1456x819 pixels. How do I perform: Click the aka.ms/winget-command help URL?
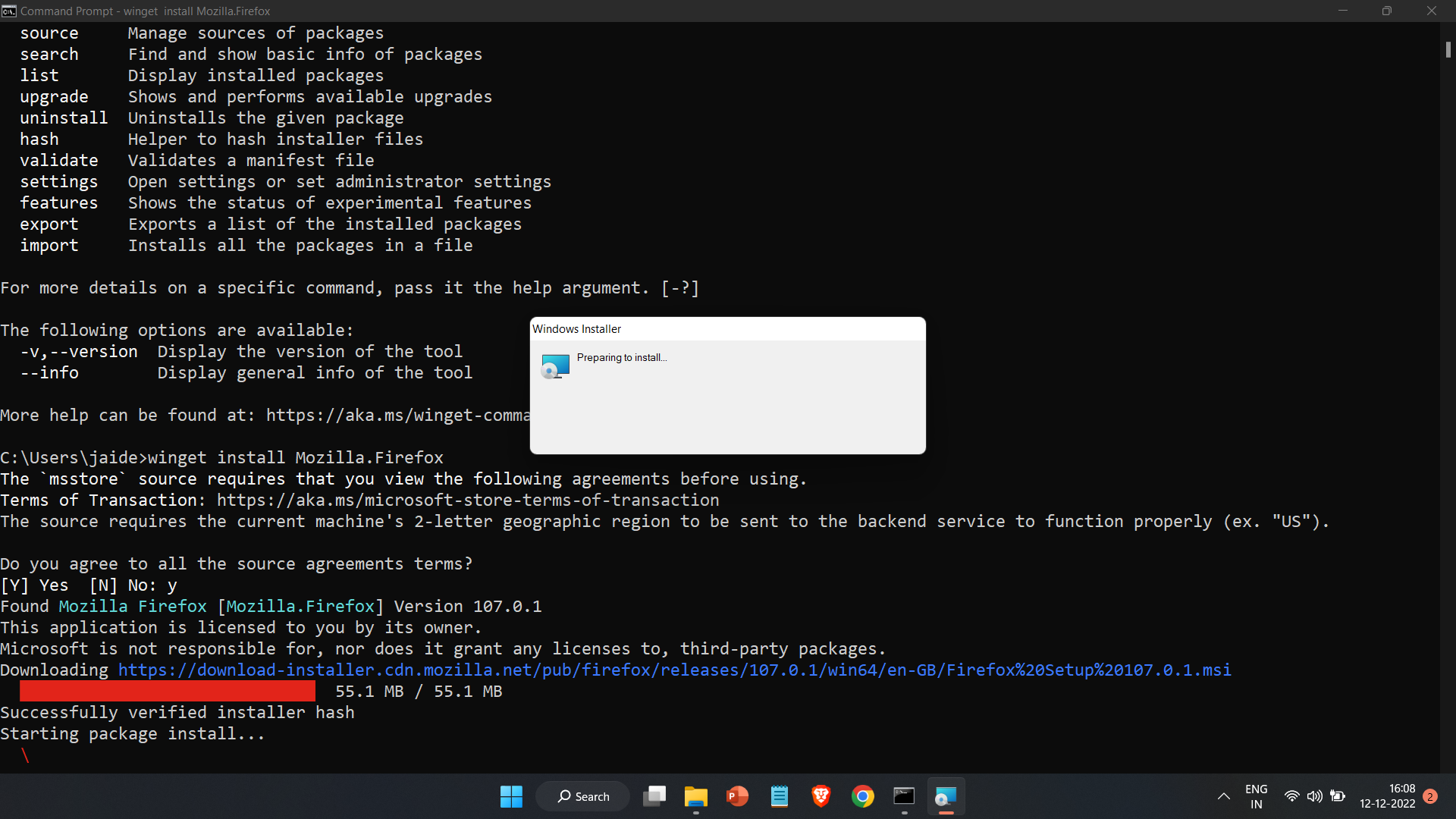pyautogui.click(x=398, y=416)
